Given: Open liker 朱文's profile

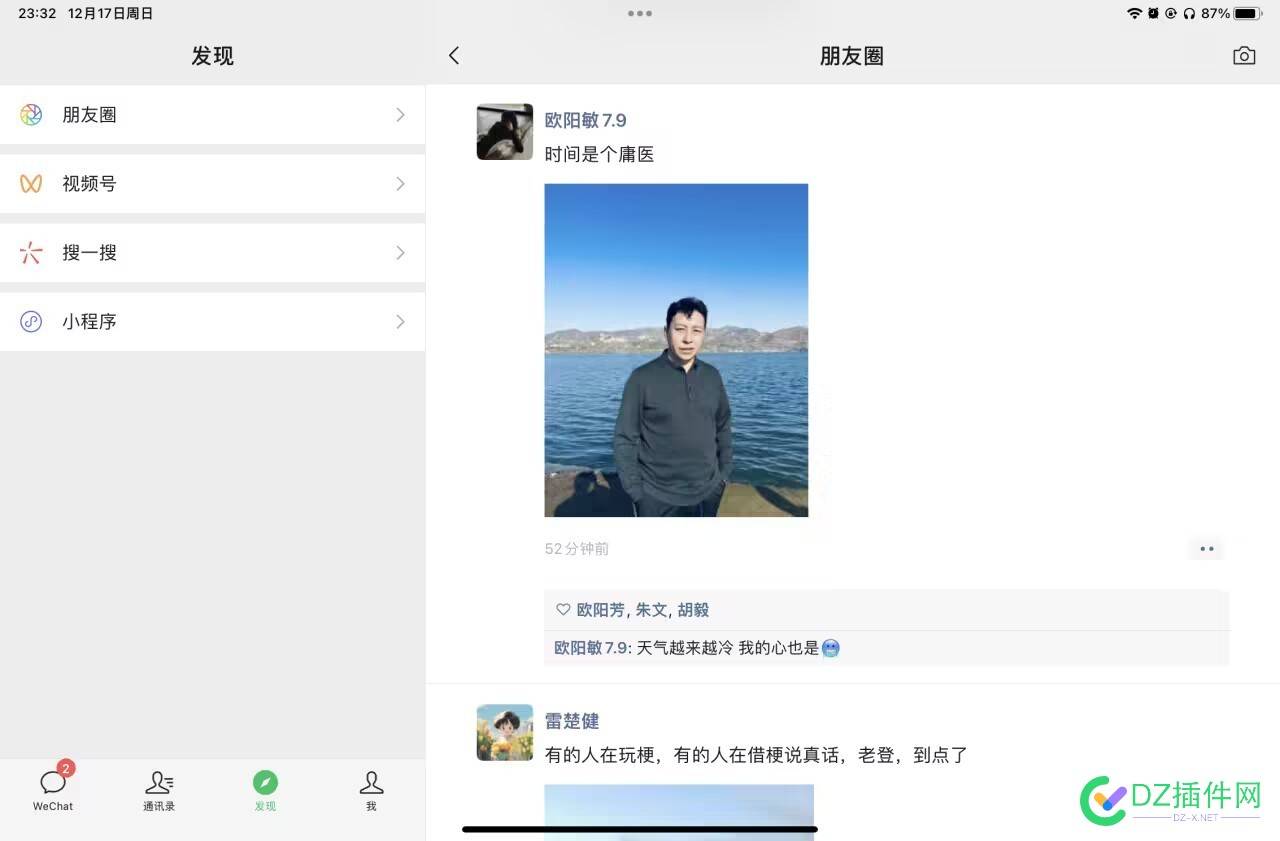Looking at the screenshot, I should pyautogui.click(x=651, y=610).
